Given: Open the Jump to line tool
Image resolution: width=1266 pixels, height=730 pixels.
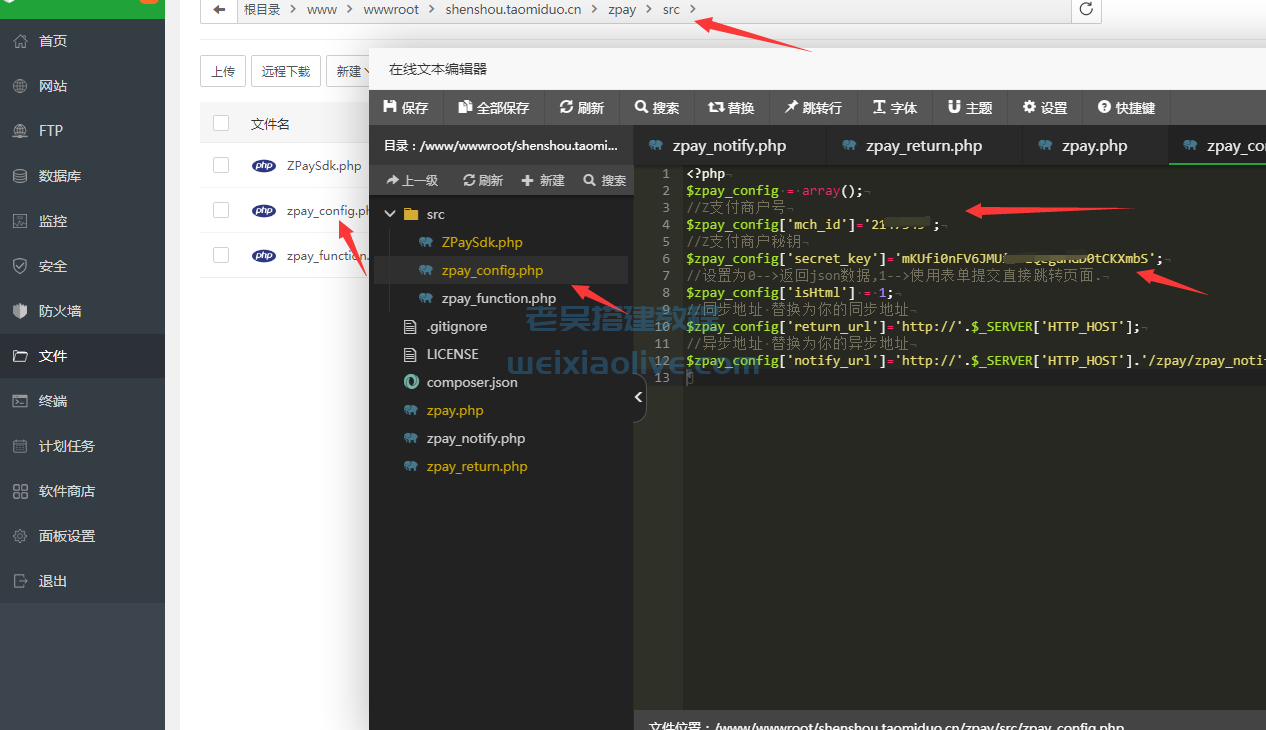Looking at the screenshot, I should point(791,107).
